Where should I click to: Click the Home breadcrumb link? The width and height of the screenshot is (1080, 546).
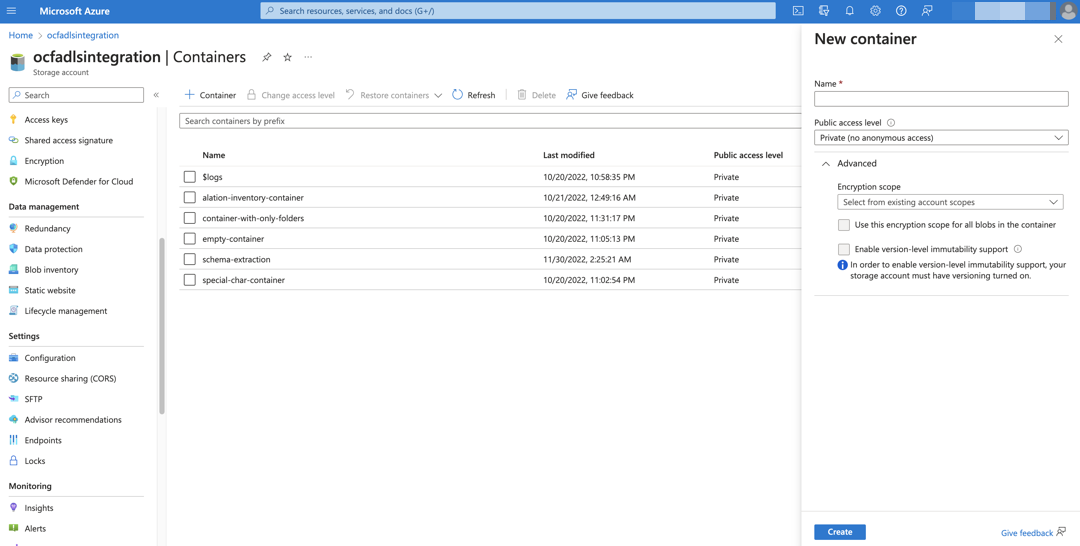click(21, 35)
